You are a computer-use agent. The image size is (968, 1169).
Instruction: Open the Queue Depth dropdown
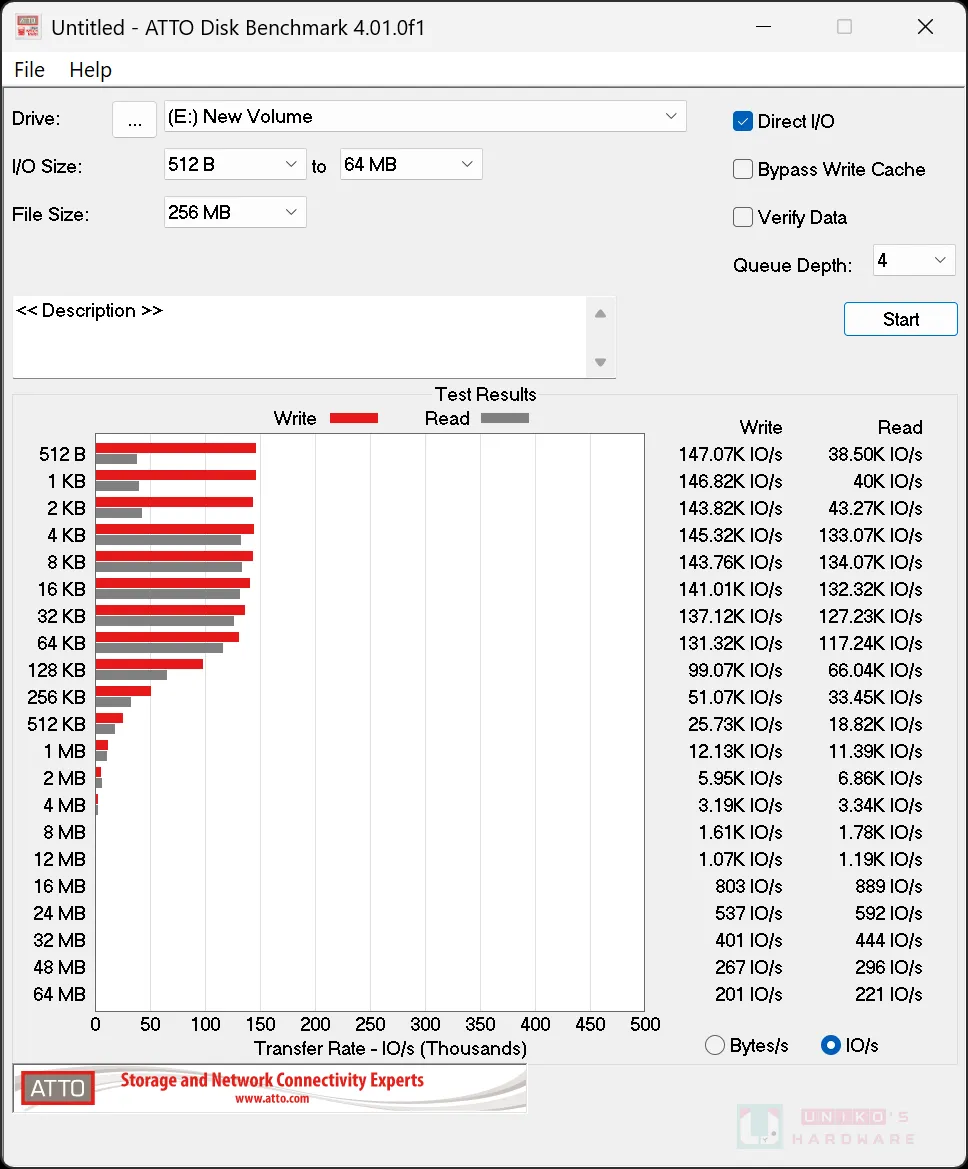[x=914, y=260]
